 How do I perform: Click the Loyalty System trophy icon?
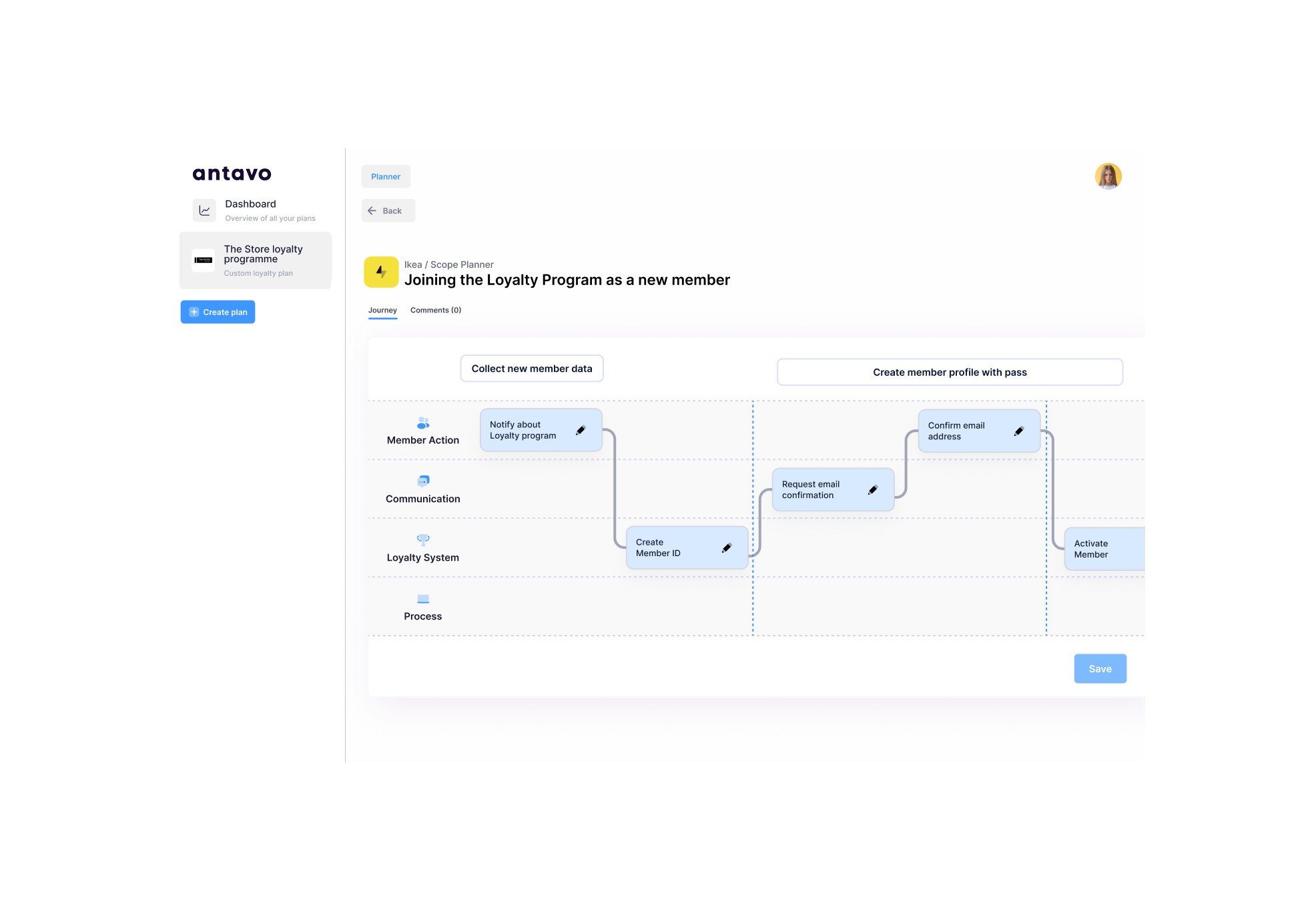pyautogui.click(x=423, y=539)
